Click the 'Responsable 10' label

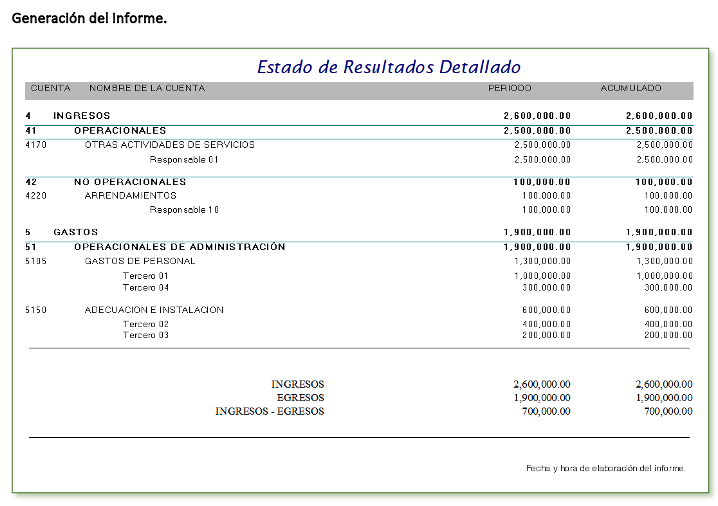(184, 210)
